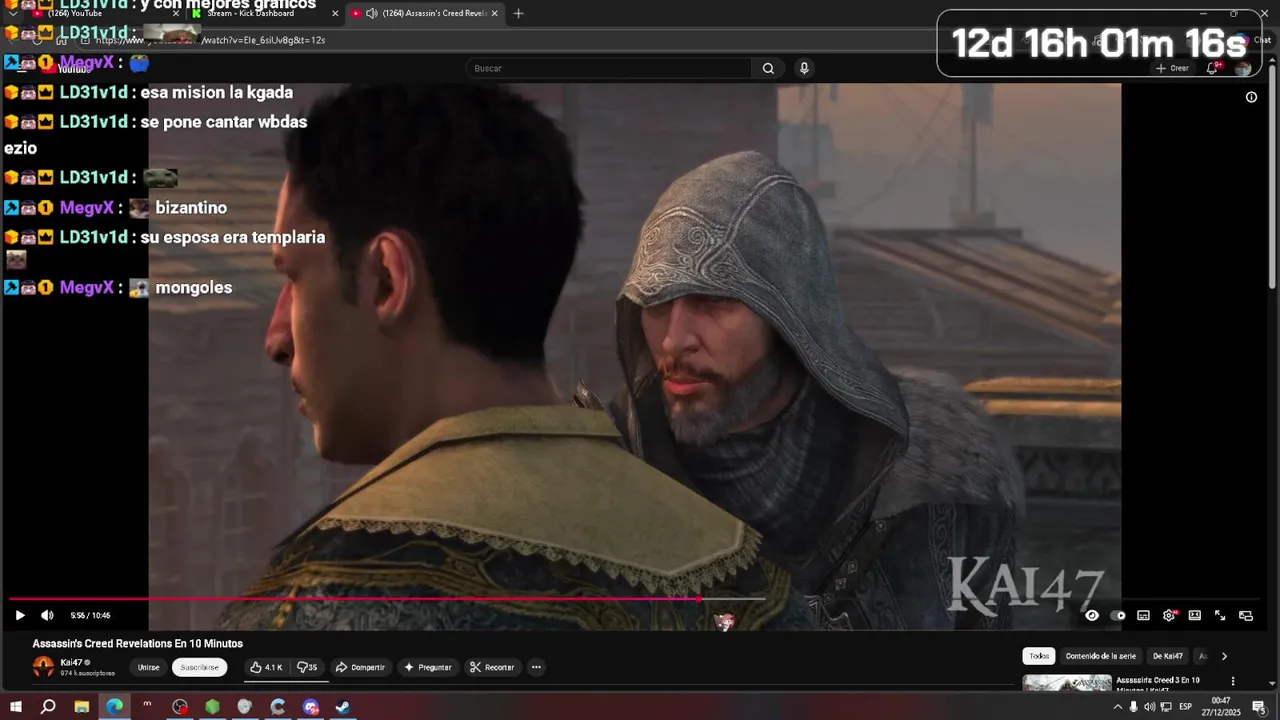This screenshot has width=1280, height=720.
Task: Click the Suscribirse button
Action: pyautogui.click(x=199, y=667)
